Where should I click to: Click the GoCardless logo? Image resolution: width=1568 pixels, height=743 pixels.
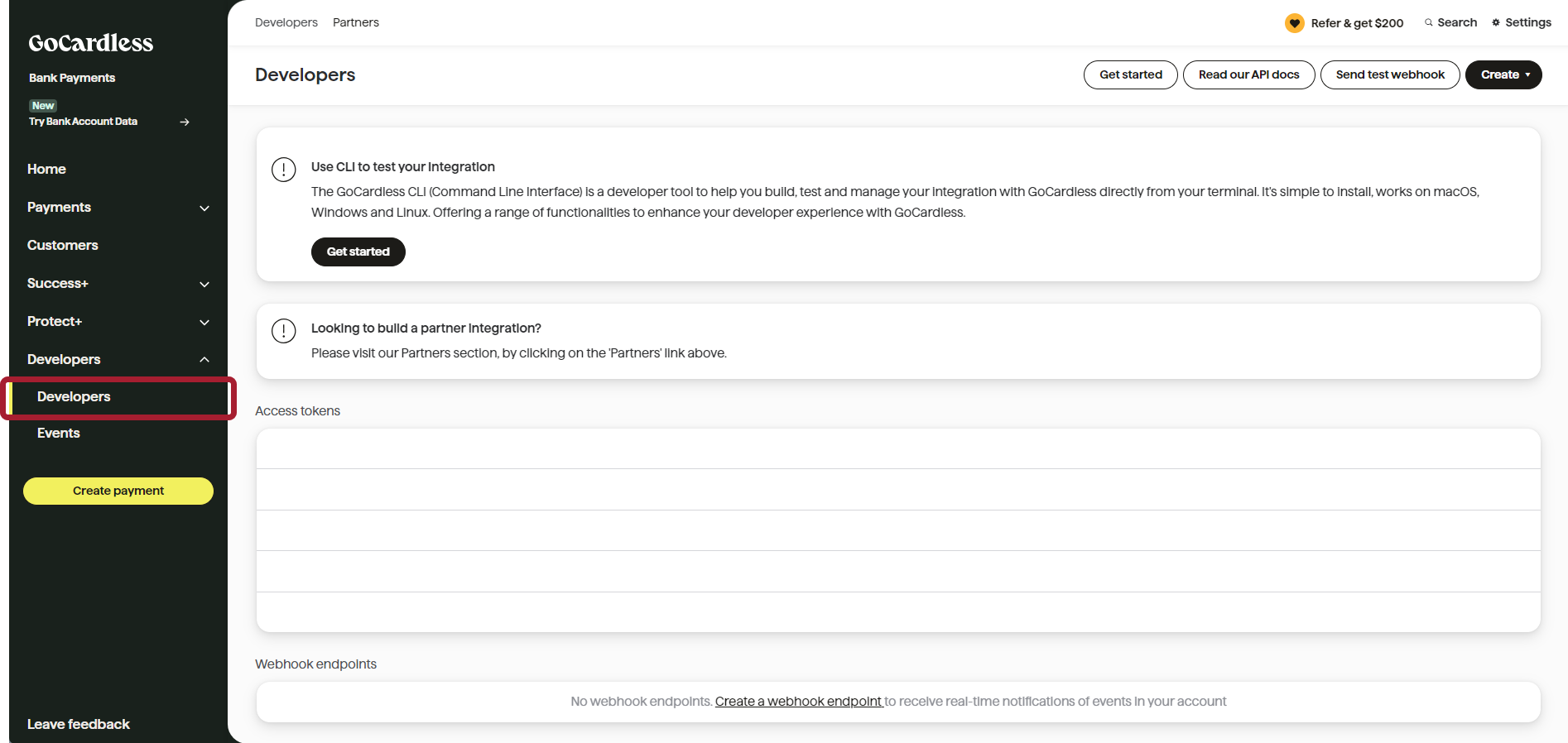(x=90, y=43)
